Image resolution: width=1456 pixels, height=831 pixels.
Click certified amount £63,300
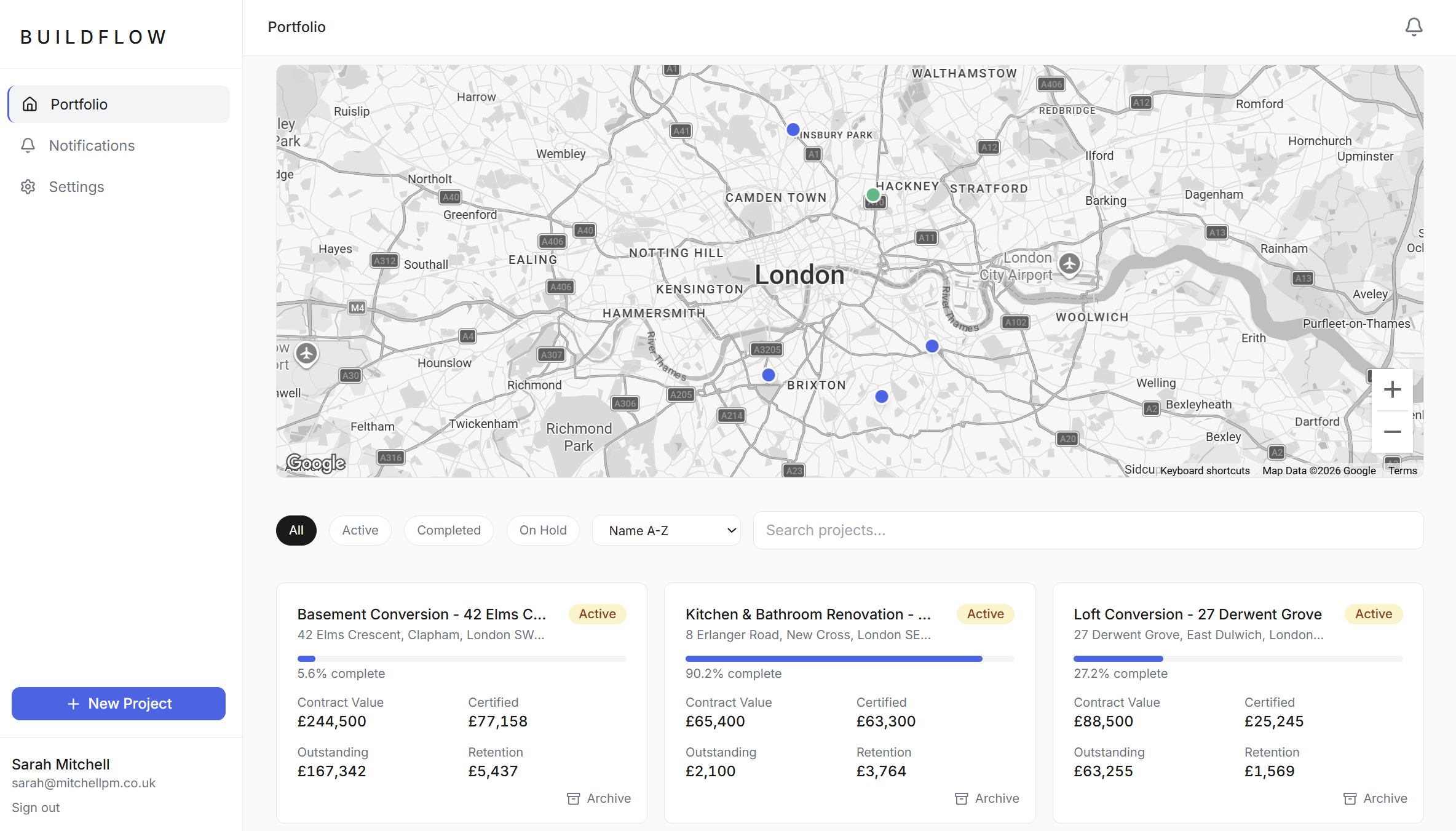click(886, 722)
